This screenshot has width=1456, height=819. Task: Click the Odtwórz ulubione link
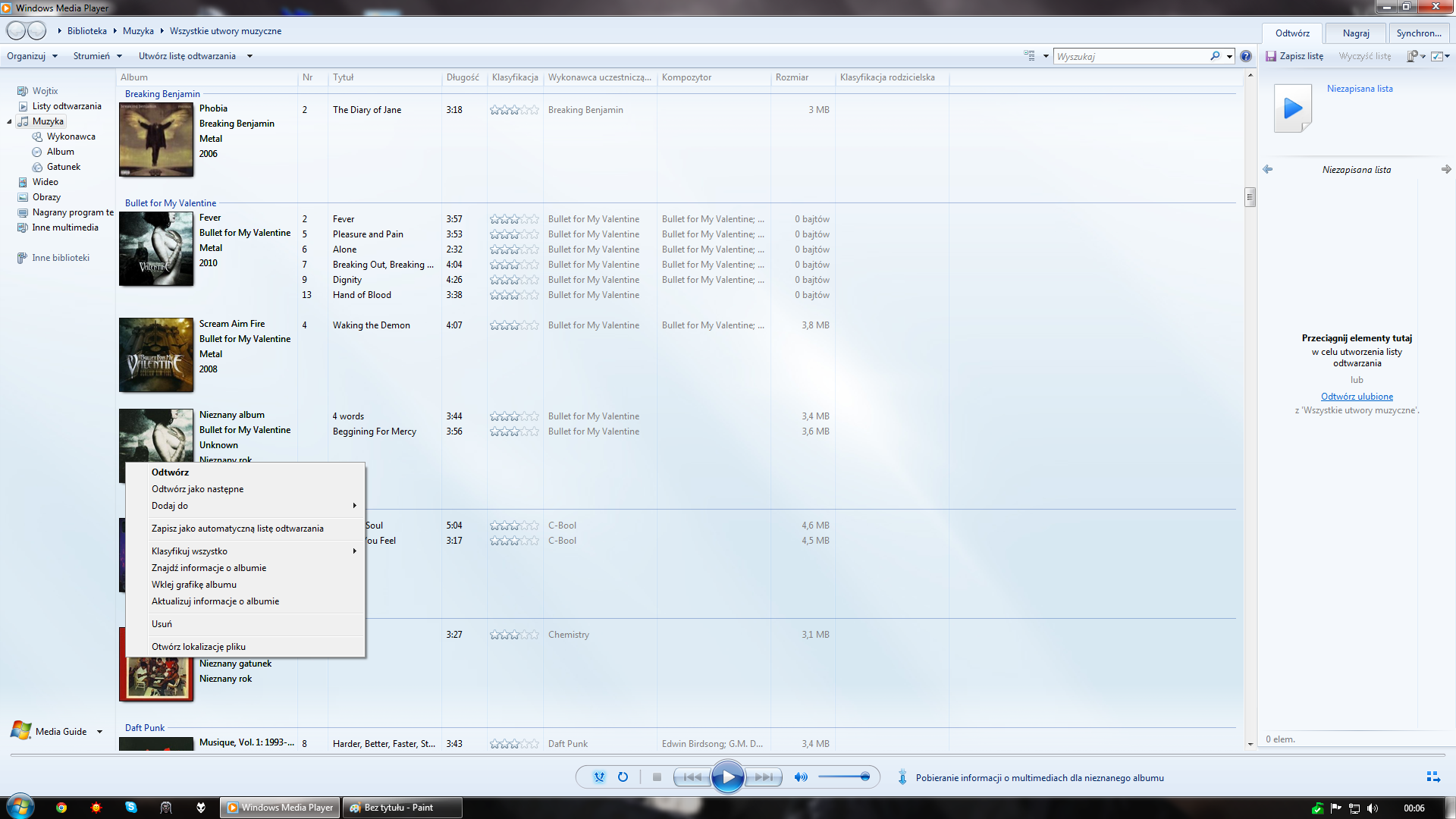1357,397
